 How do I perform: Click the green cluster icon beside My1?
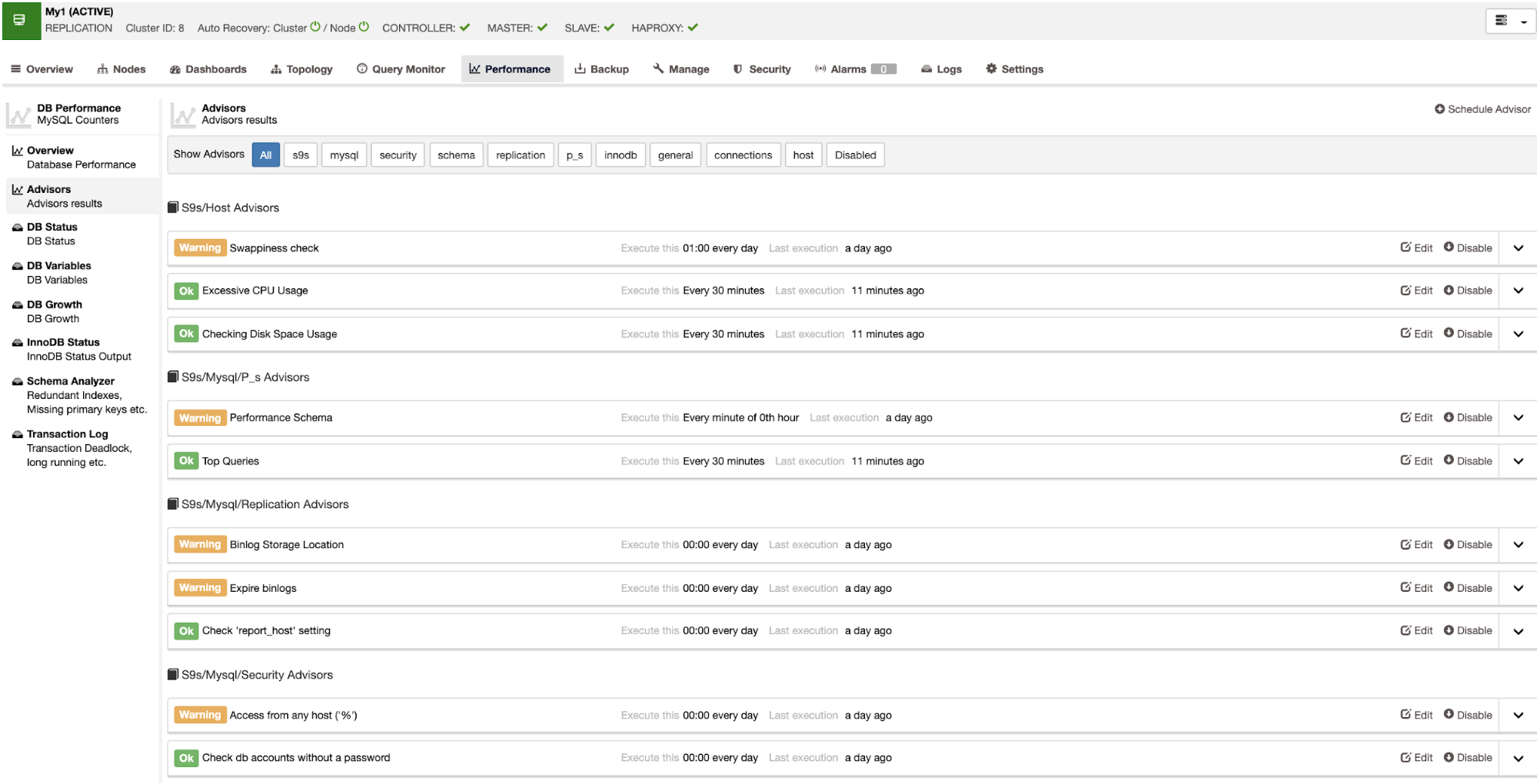[21, 20]
